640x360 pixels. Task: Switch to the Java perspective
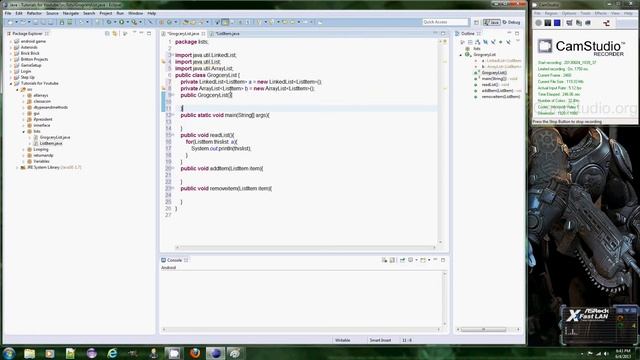pos(491,22)
